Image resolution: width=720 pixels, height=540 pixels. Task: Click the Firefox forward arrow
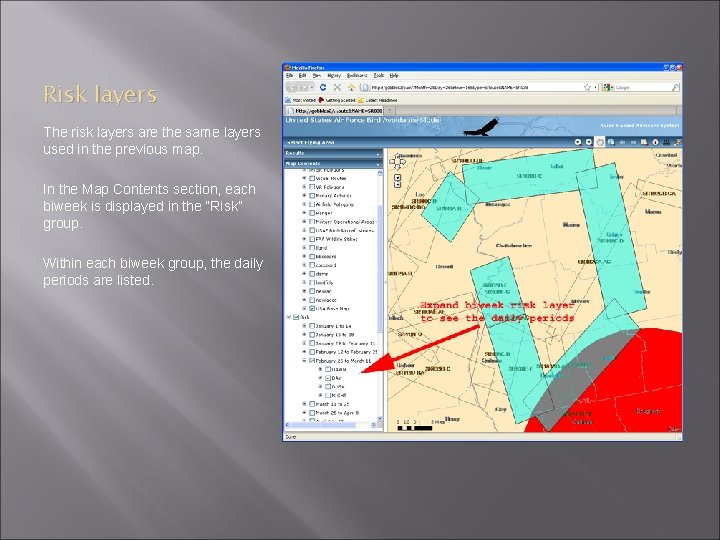304,87
